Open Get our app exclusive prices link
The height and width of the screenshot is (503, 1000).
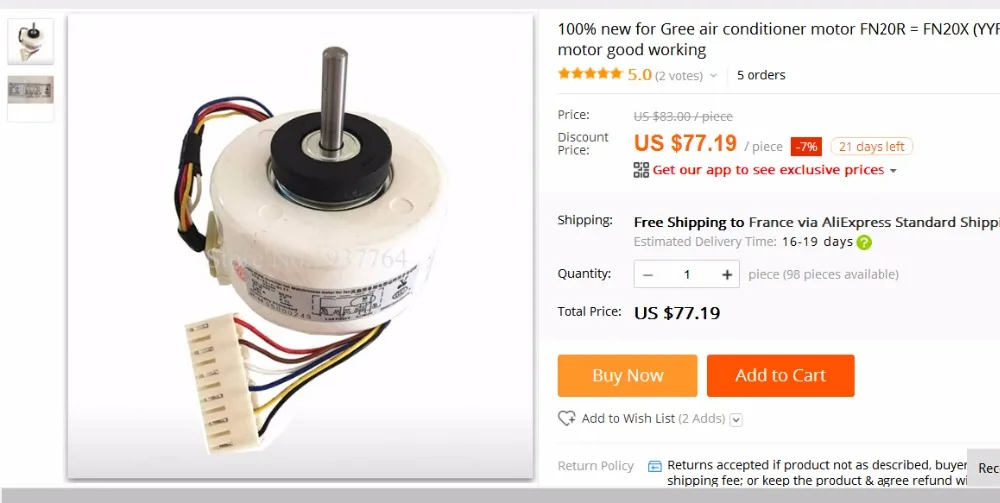768,170
